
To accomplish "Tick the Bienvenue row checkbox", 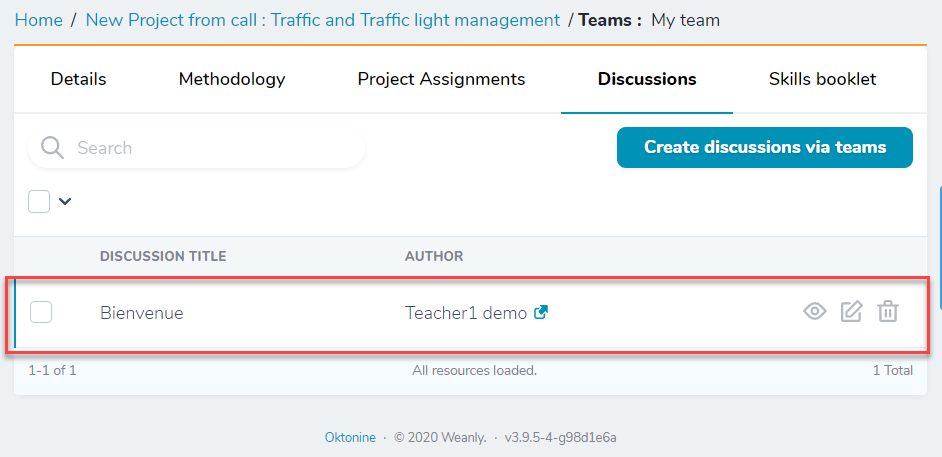I will pyautogui.click(x=41, y=312).
